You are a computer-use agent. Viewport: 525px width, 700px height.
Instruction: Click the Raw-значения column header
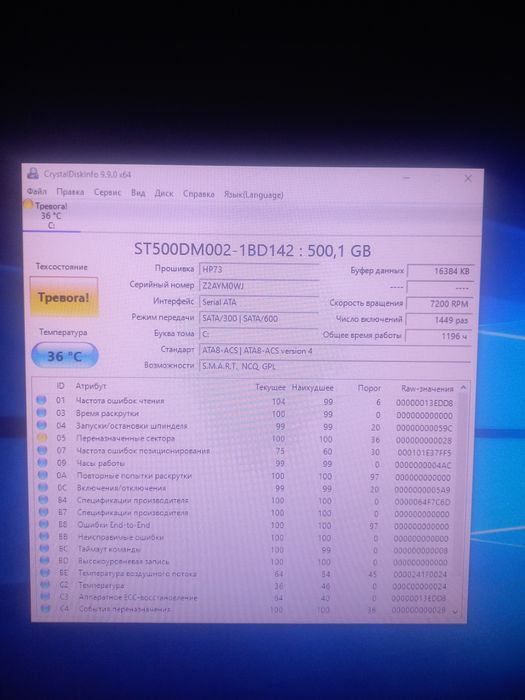pos(427,388)
